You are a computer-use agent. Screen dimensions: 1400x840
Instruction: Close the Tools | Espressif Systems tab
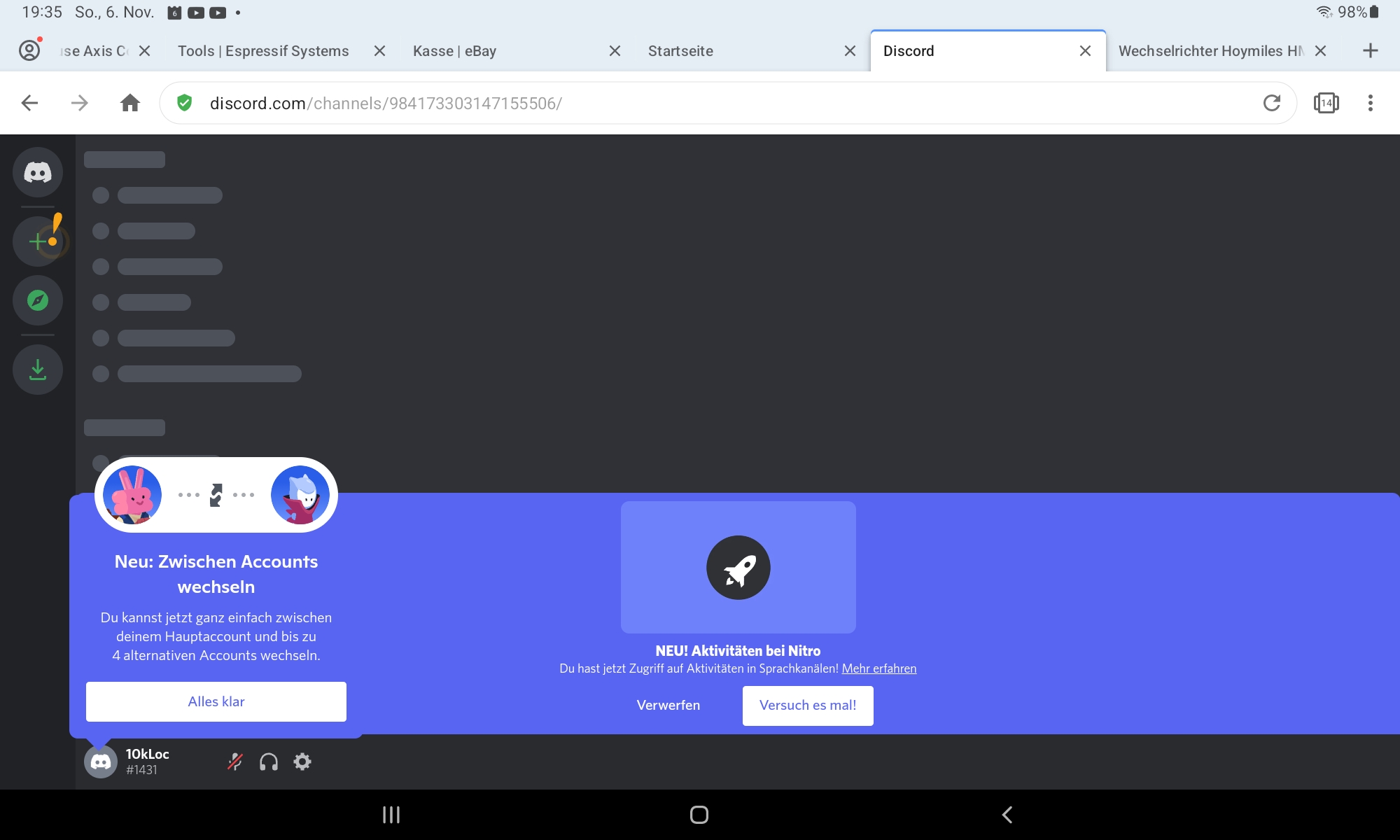click(379, 51)
